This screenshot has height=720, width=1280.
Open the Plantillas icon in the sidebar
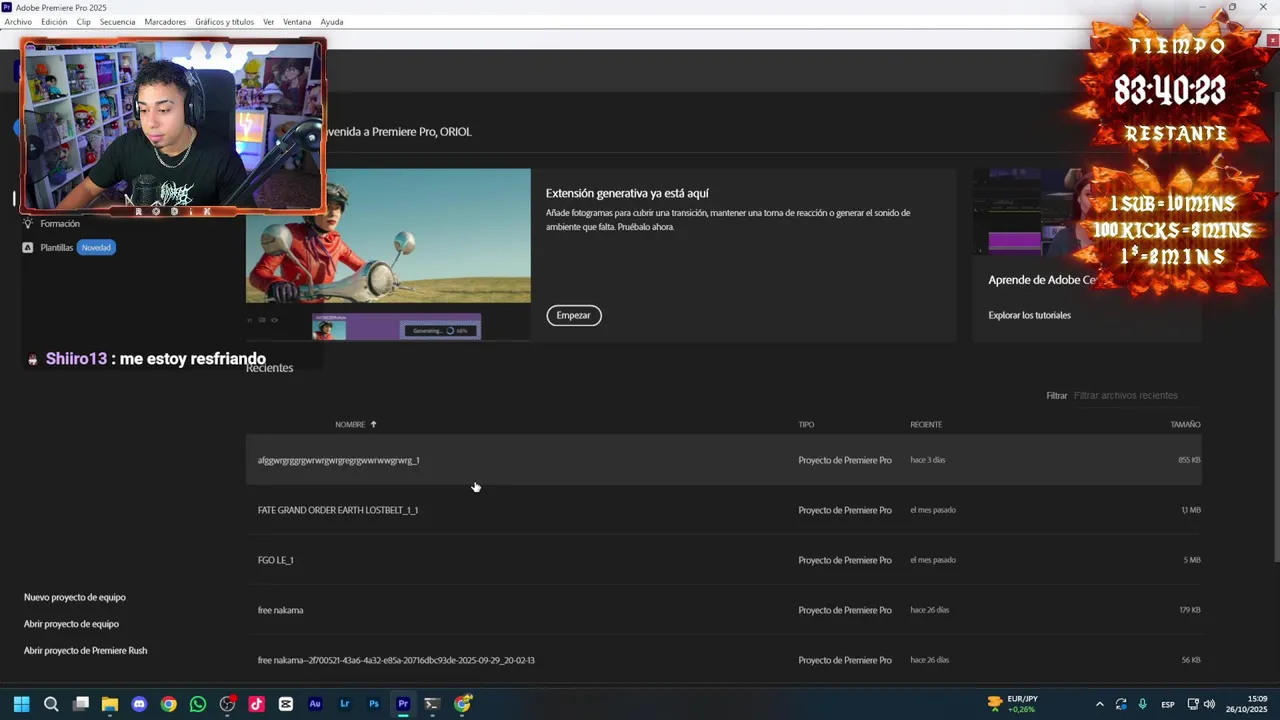(28, 248)
